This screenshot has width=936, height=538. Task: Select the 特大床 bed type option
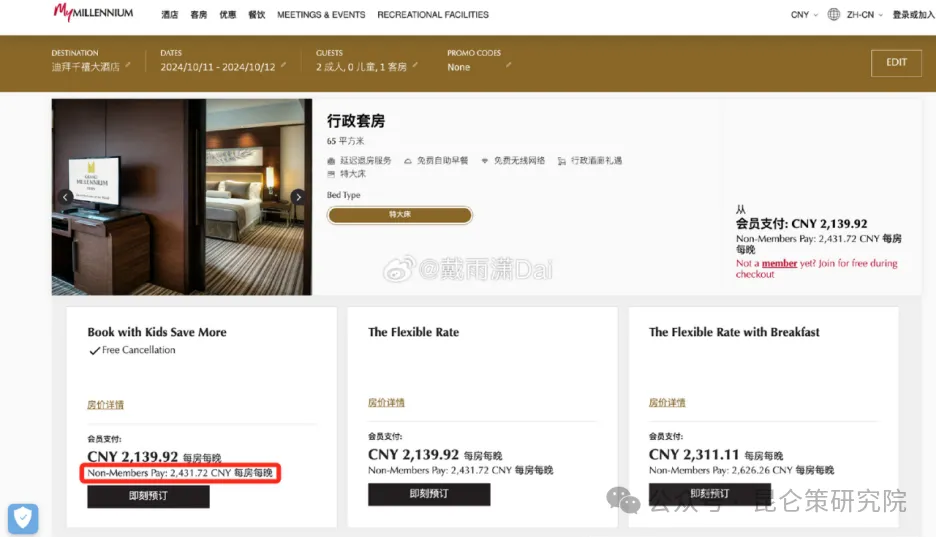point(399,215)
